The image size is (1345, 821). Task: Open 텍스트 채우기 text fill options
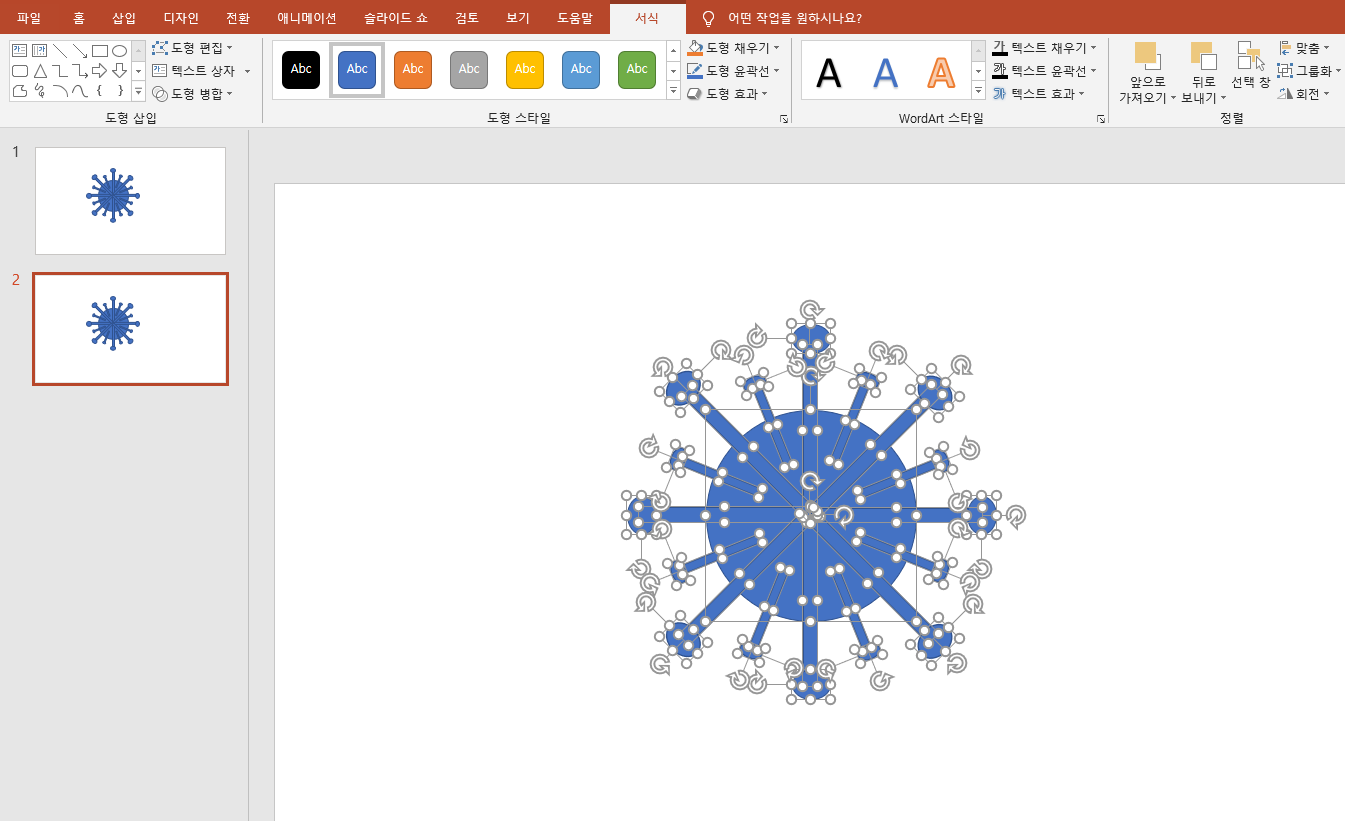[x=1044, y=48]
